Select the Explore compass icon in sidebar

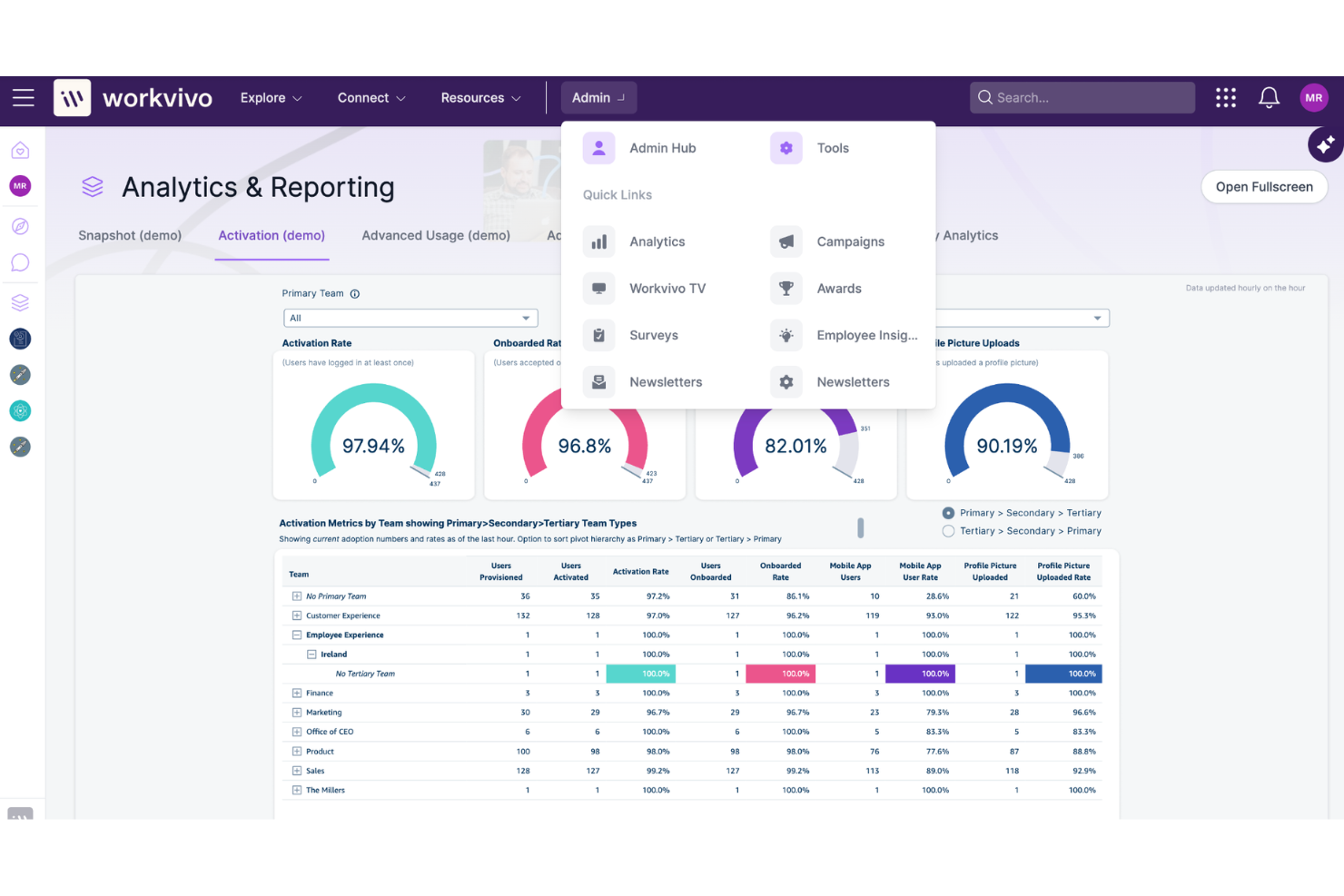[20, 227]
